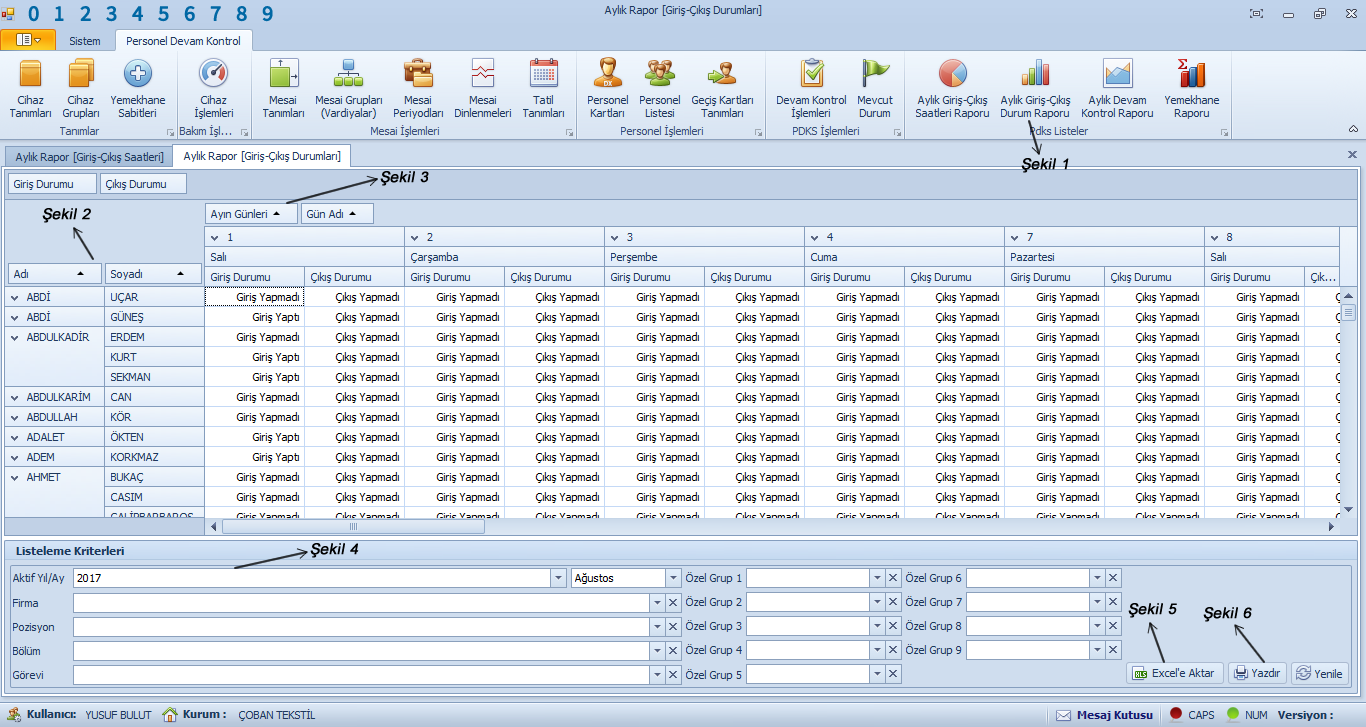The width and height of the screenshot is (1366, 727).
Task: Switch to the Sistem ribbon tab
Action: pos(85,41)
